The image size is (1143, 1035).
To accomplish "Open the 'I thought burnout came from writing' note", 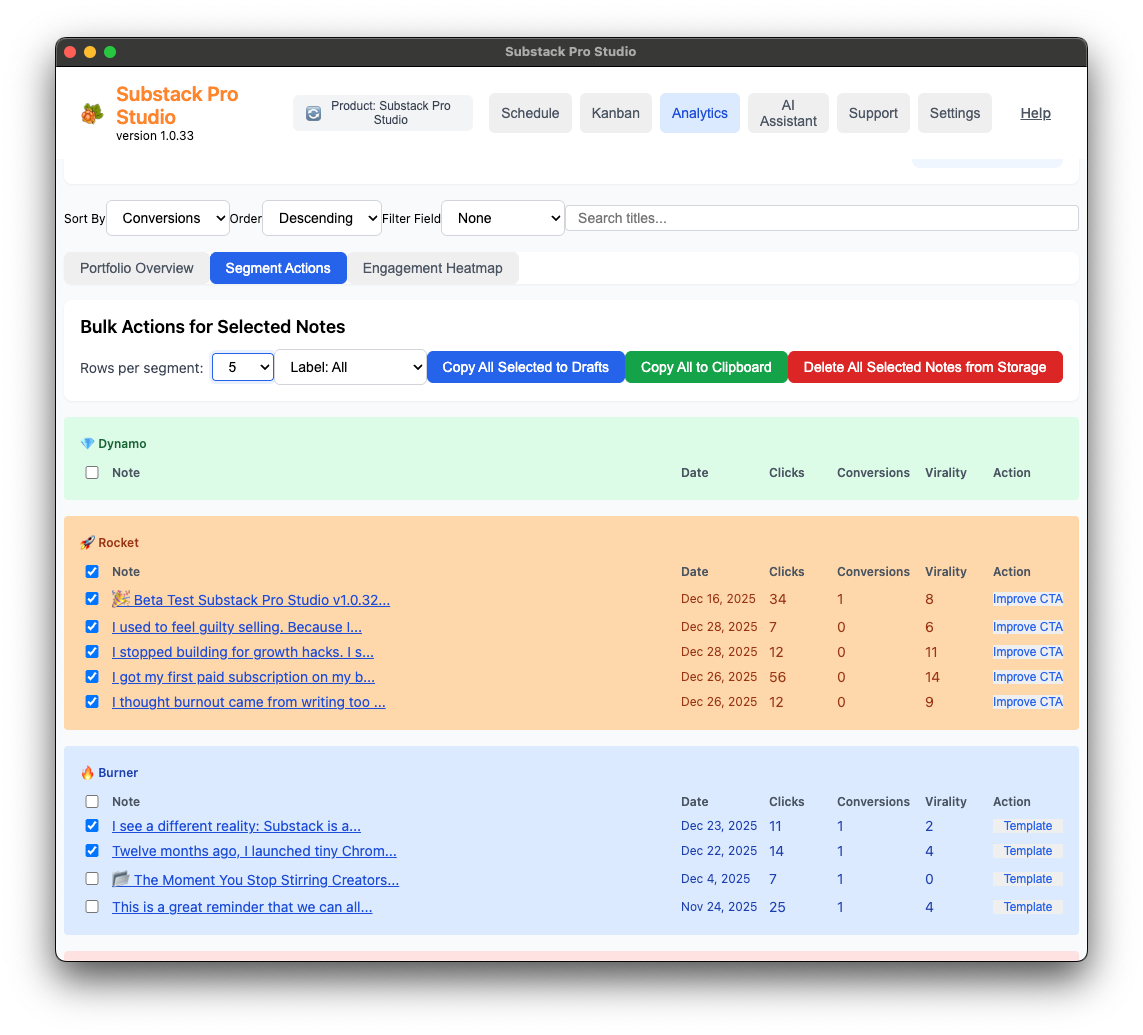I will pyautogui.click(x=248, y=702).
